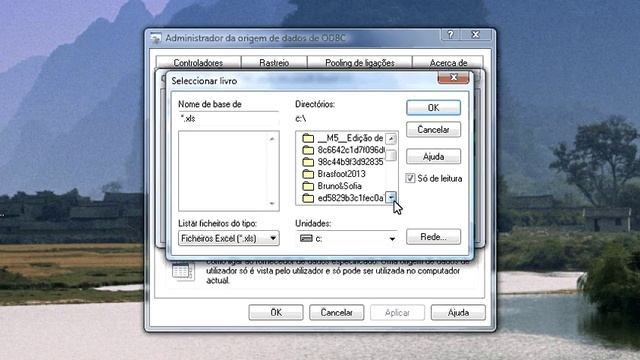Open Ajuda in Seleccionar livro dialog
Image resolution: width=640 pixels, height=360 pixels.
coord(433,156)
